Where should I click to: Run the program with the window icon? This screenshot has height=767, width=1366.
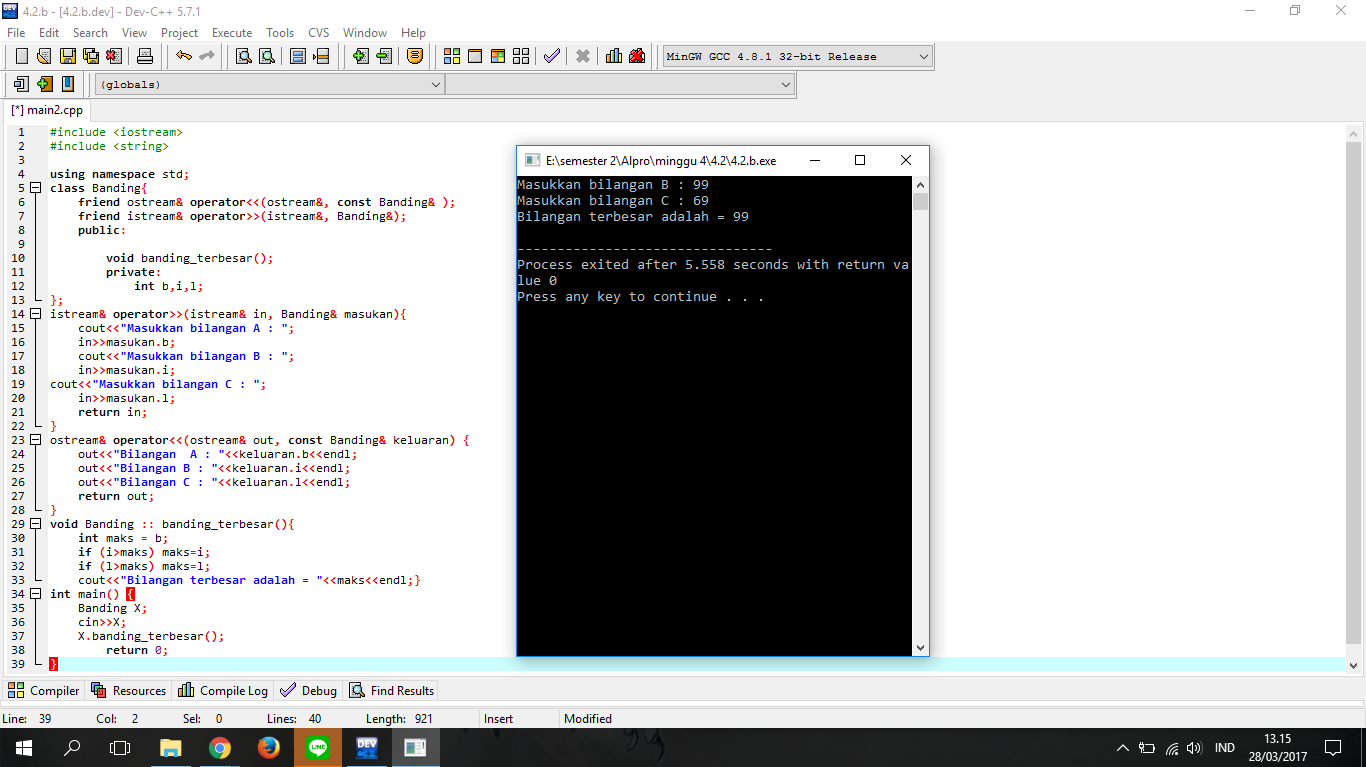(x=475, y=56)
